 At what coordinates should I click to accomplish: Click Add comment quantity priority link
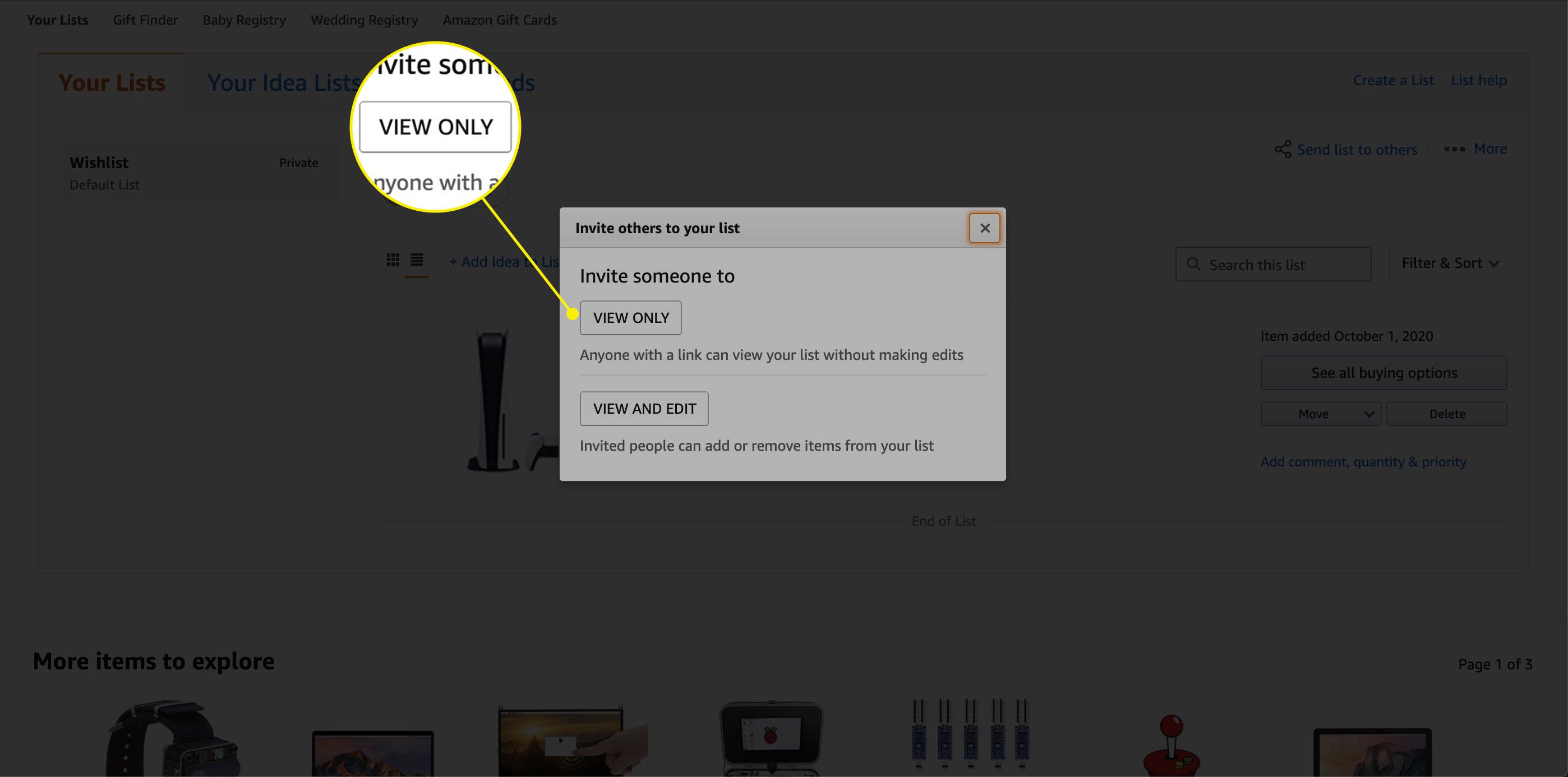tap(1363, 461)
